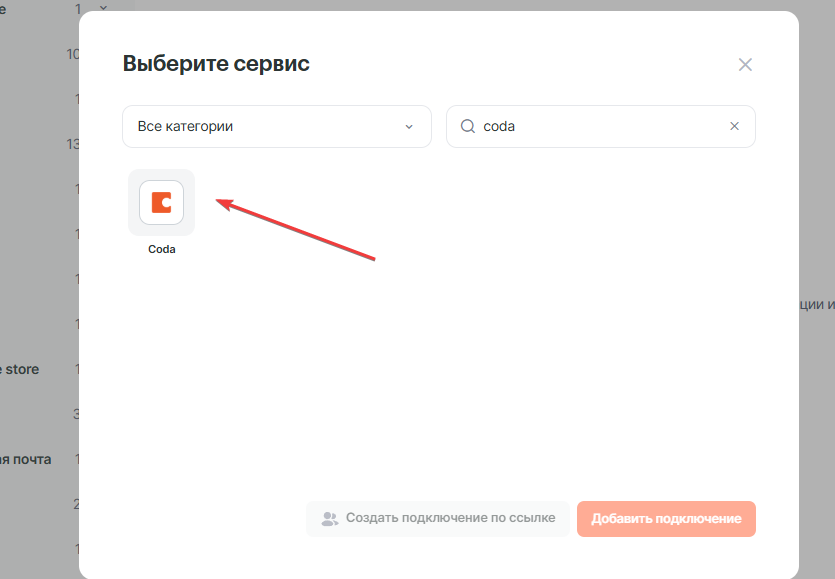
Task: Select the Coda service tile icon
Action: [161, 202]
